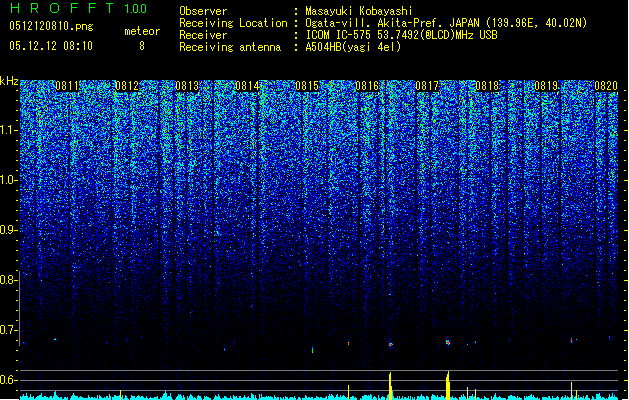Screen dimensions: 629x400
Task: Click the 0813 time marker
Action: [x=187, y=86]
